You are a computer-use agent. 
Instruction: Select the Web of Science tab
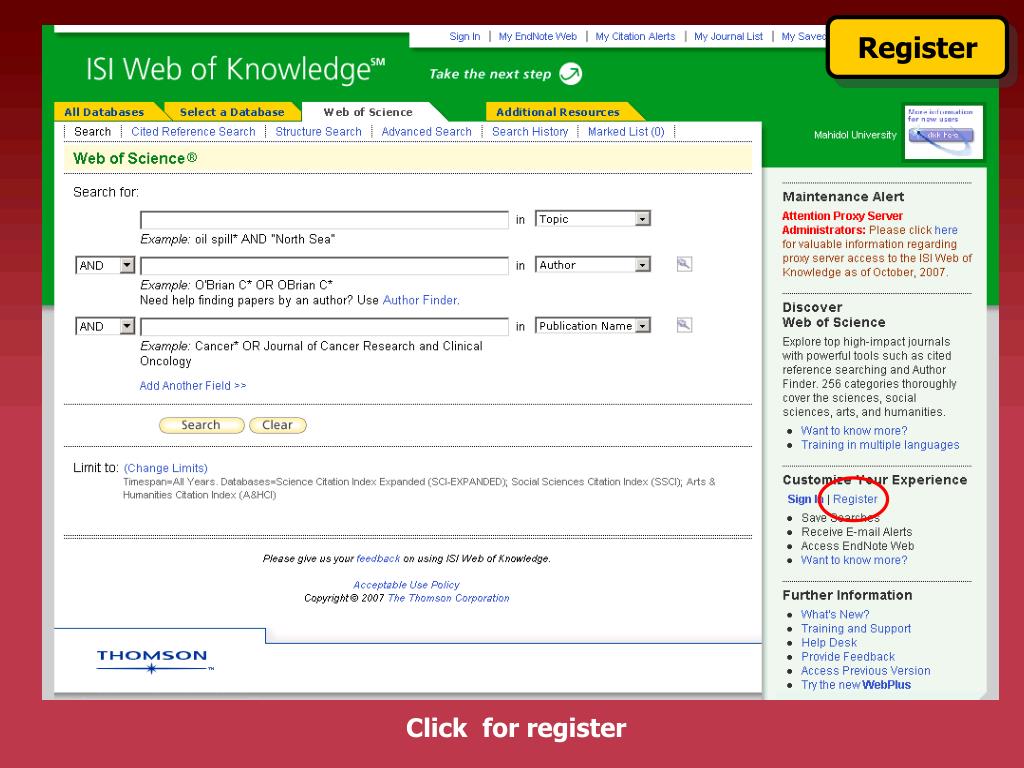pos(368,112)
